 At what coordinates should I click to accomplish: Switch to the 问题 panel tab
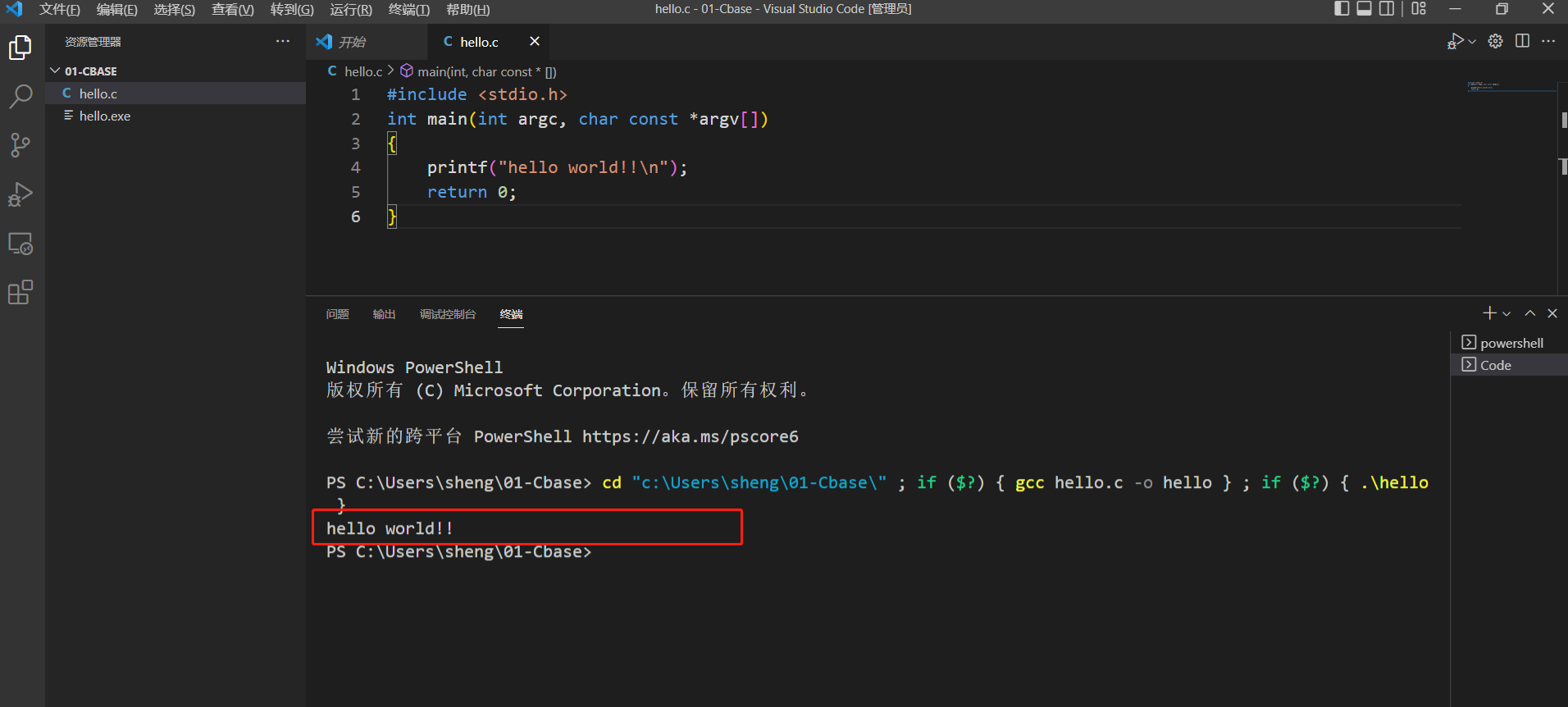click(337, 314)
